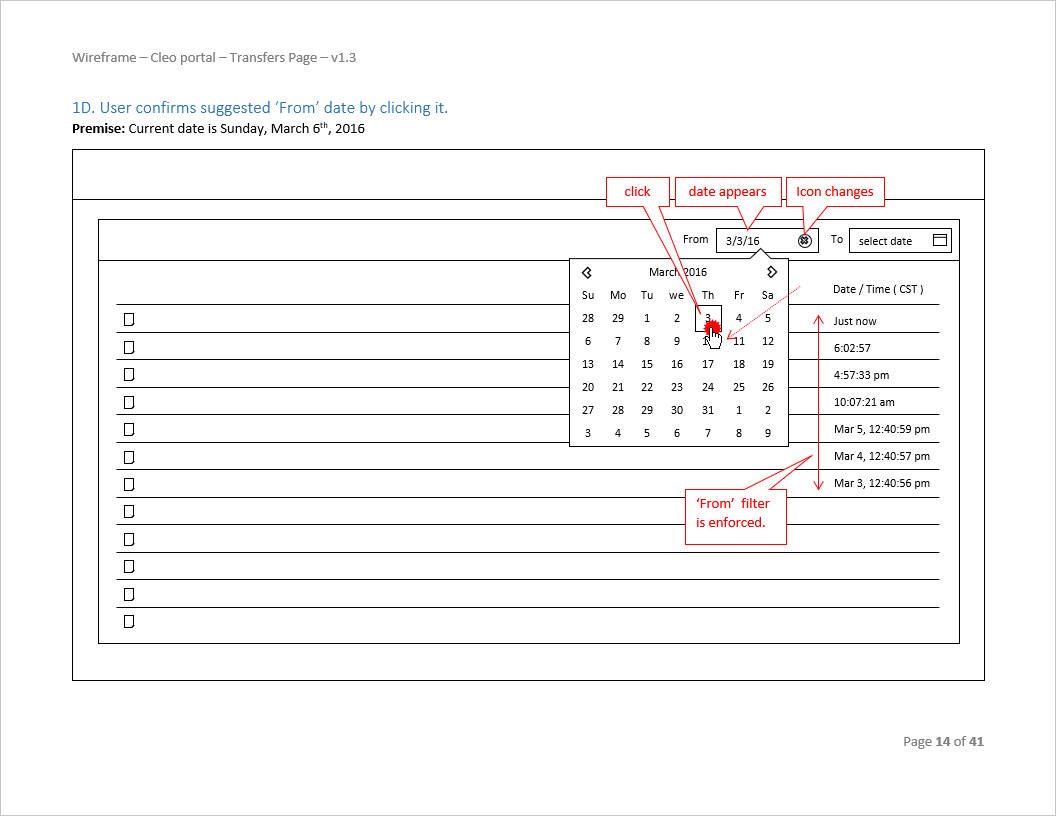Open the calendar icon in To field
Screen dimensions: 1056x816
tap(940, 240)
